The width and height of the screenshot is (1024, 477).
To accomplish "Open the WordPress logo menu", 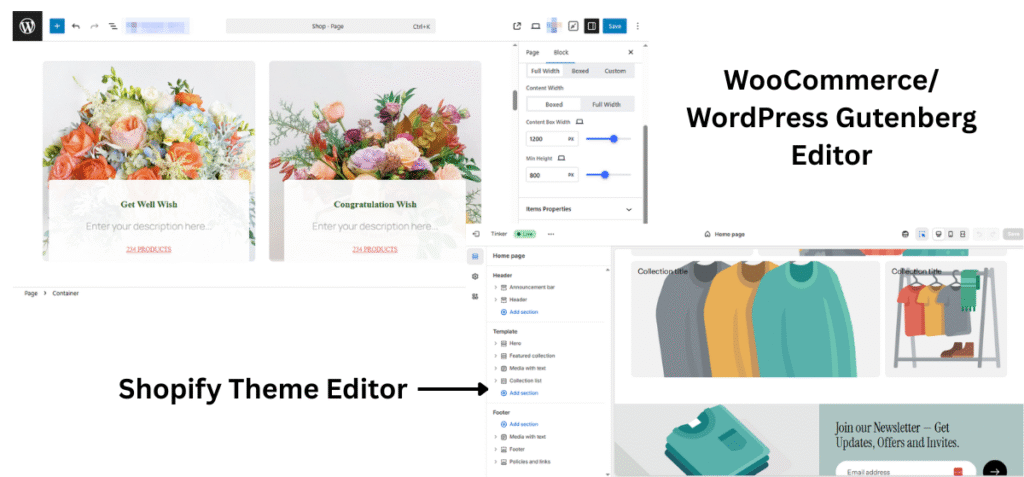I will pos(27,26).
